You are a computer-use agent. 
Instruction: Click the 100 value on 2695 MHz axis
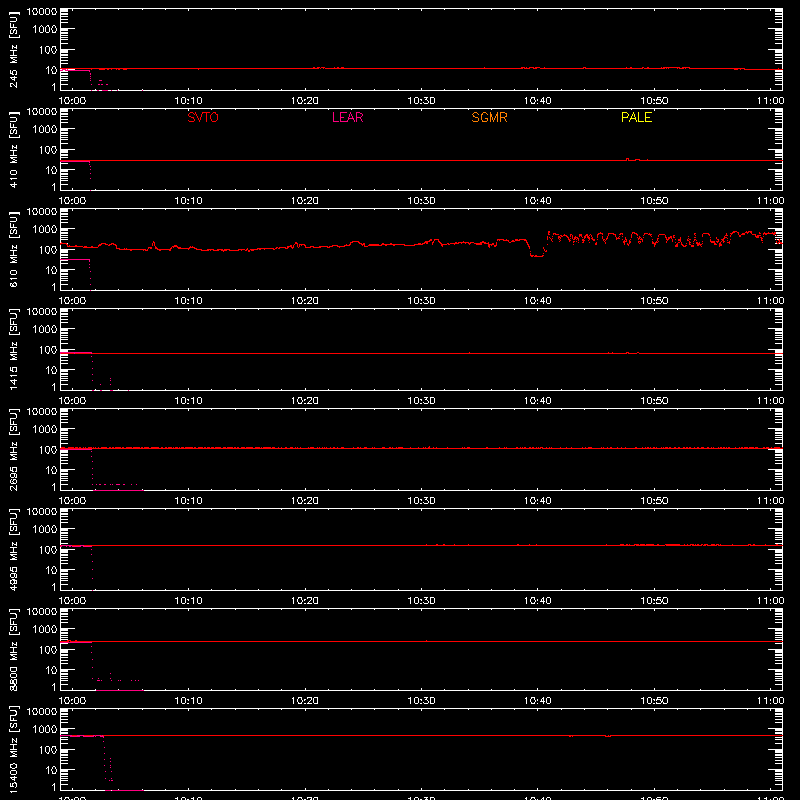[48, 450]
